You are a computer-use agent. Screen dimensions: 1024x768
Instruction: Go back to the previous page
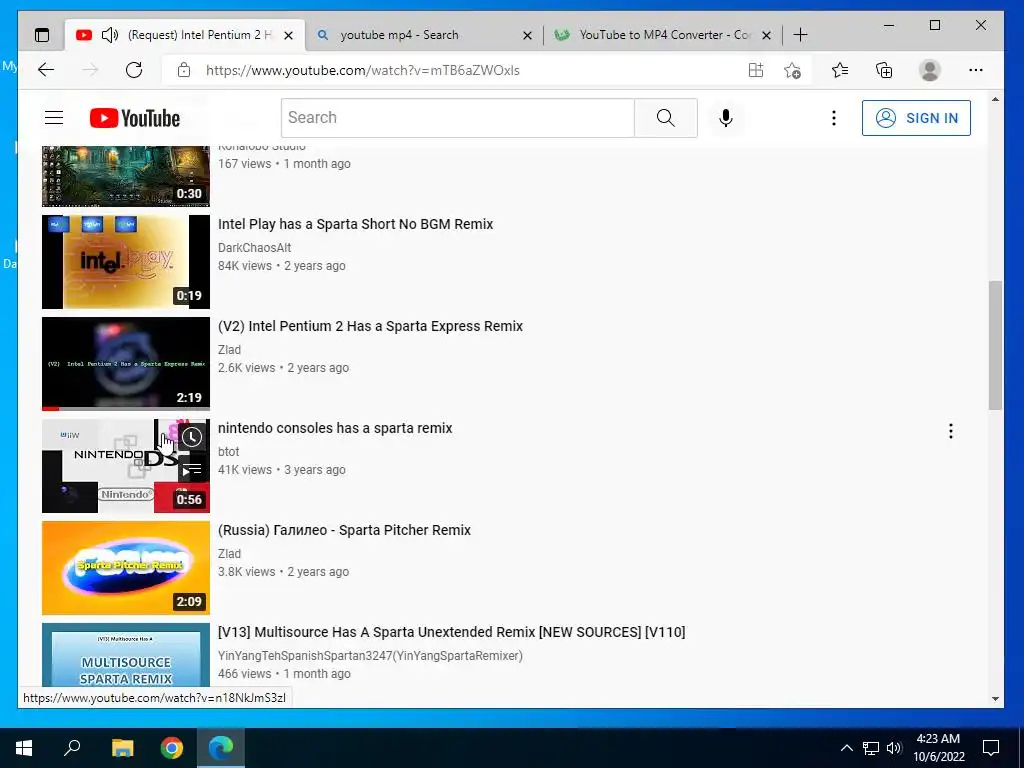[x=46, y=70]
